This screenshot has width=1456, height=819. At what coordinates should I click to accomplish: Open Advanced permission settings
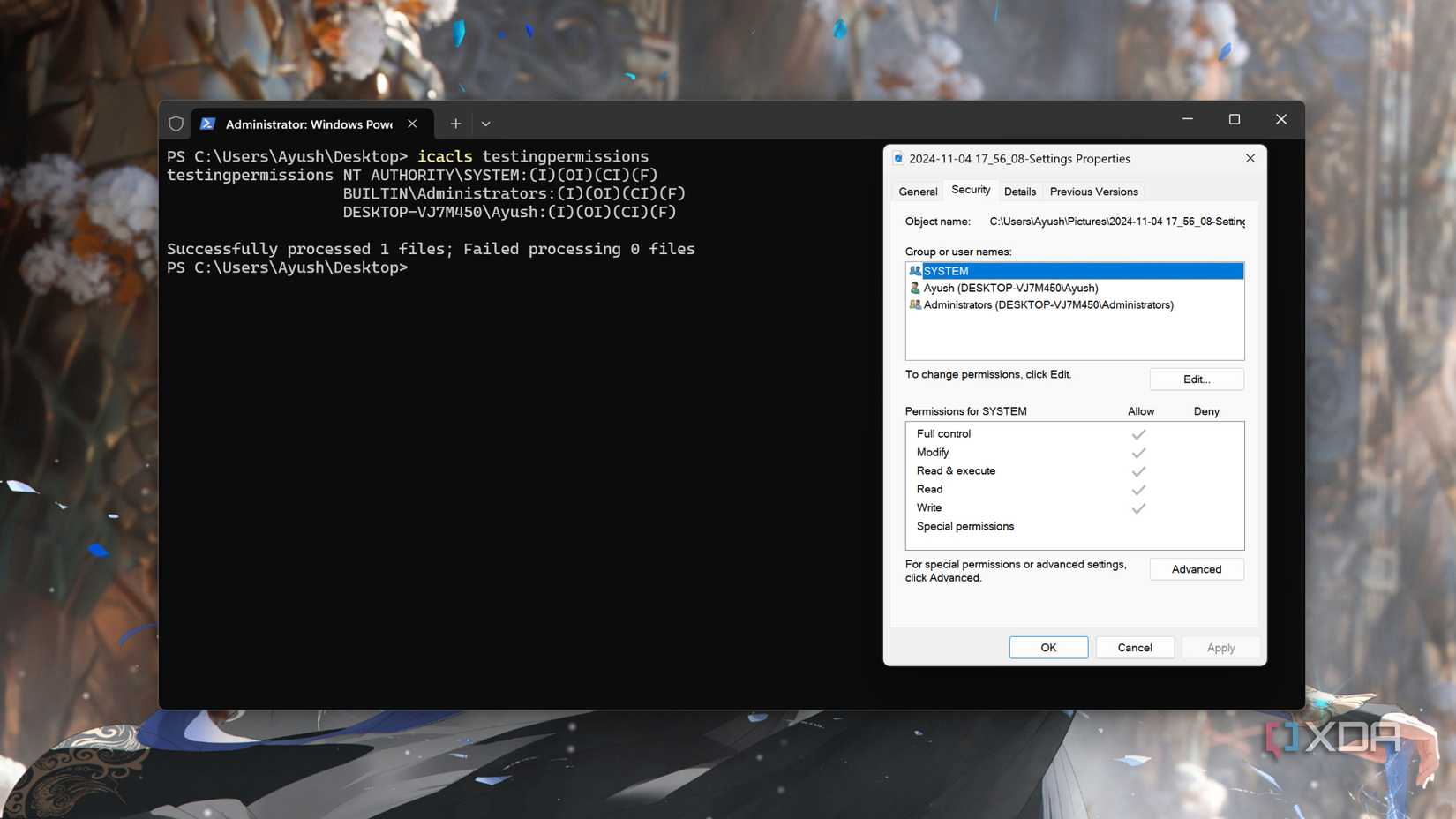tap(1196, 568)
